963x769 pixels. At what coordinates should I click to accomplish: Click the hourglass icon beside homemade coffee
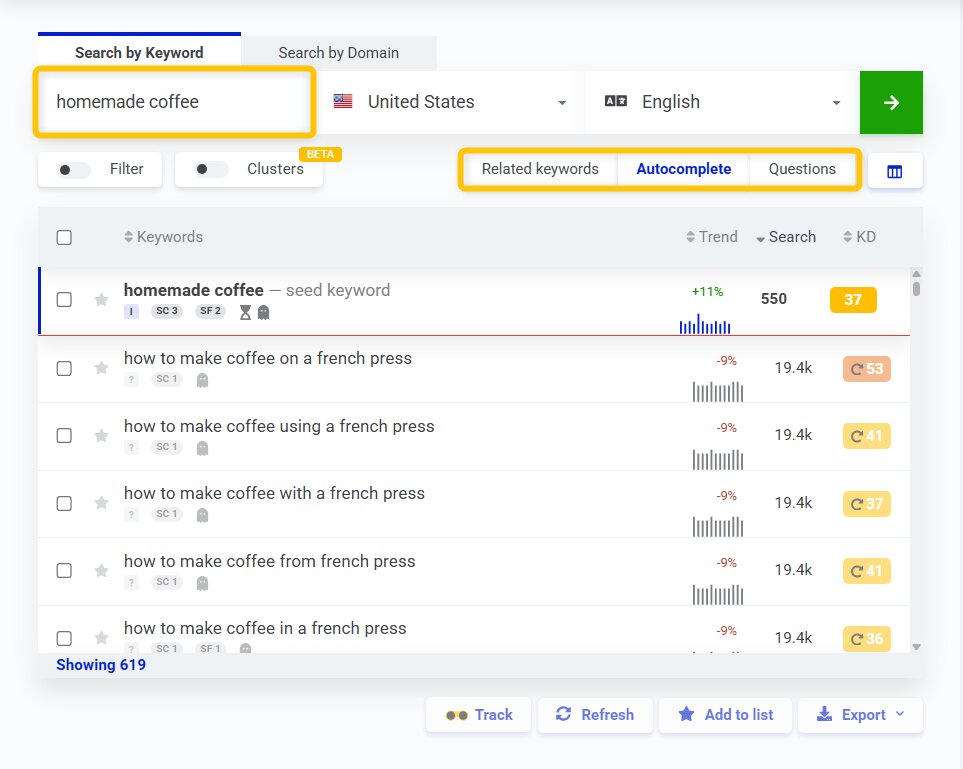245,313
